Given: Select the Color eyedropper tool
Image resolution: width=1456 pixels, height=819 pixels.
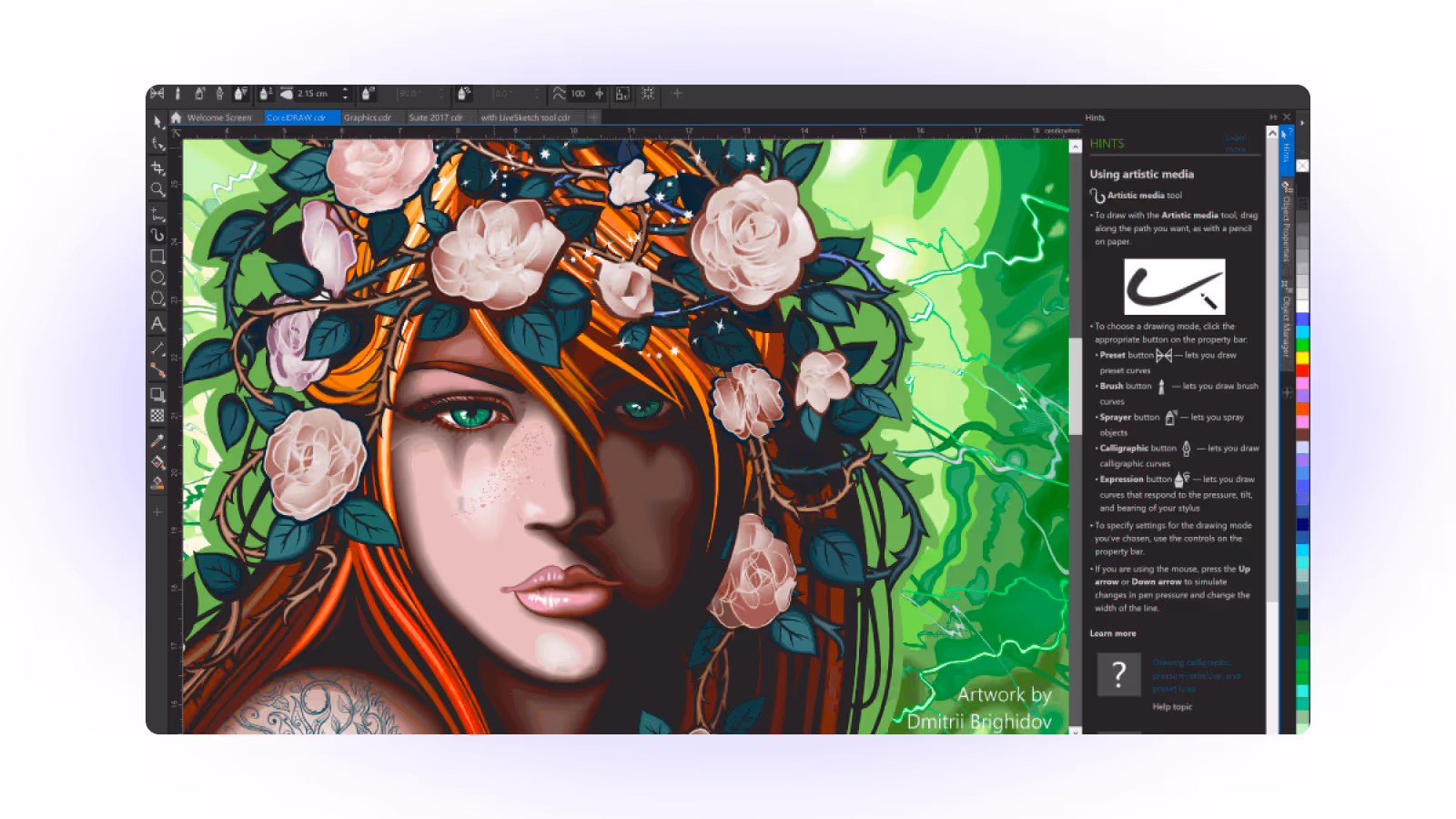Looking at the screenshot, I should (157, 441).
